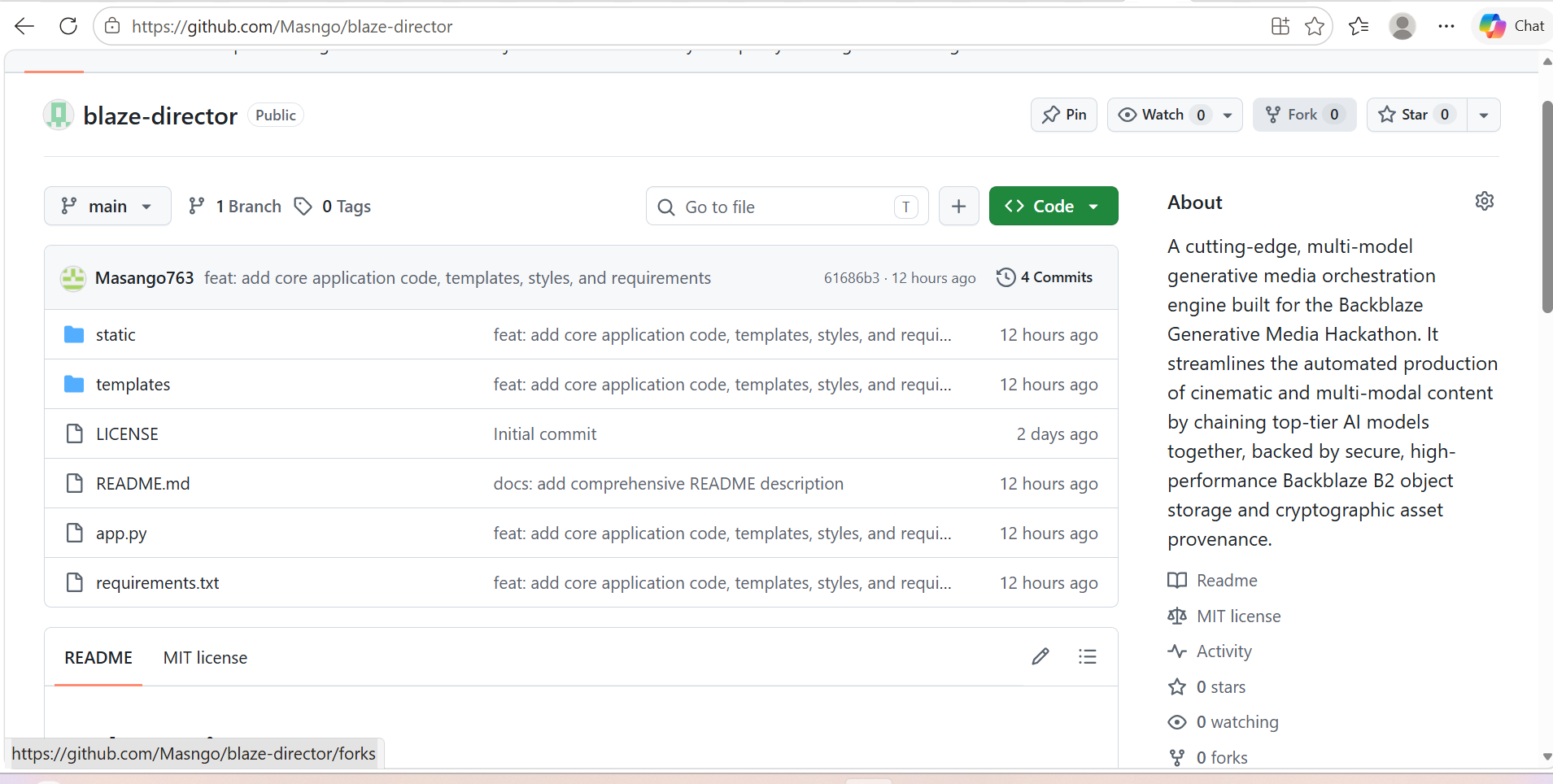Open the latest commit message link

pyautogui.click(x=457, y=277)
